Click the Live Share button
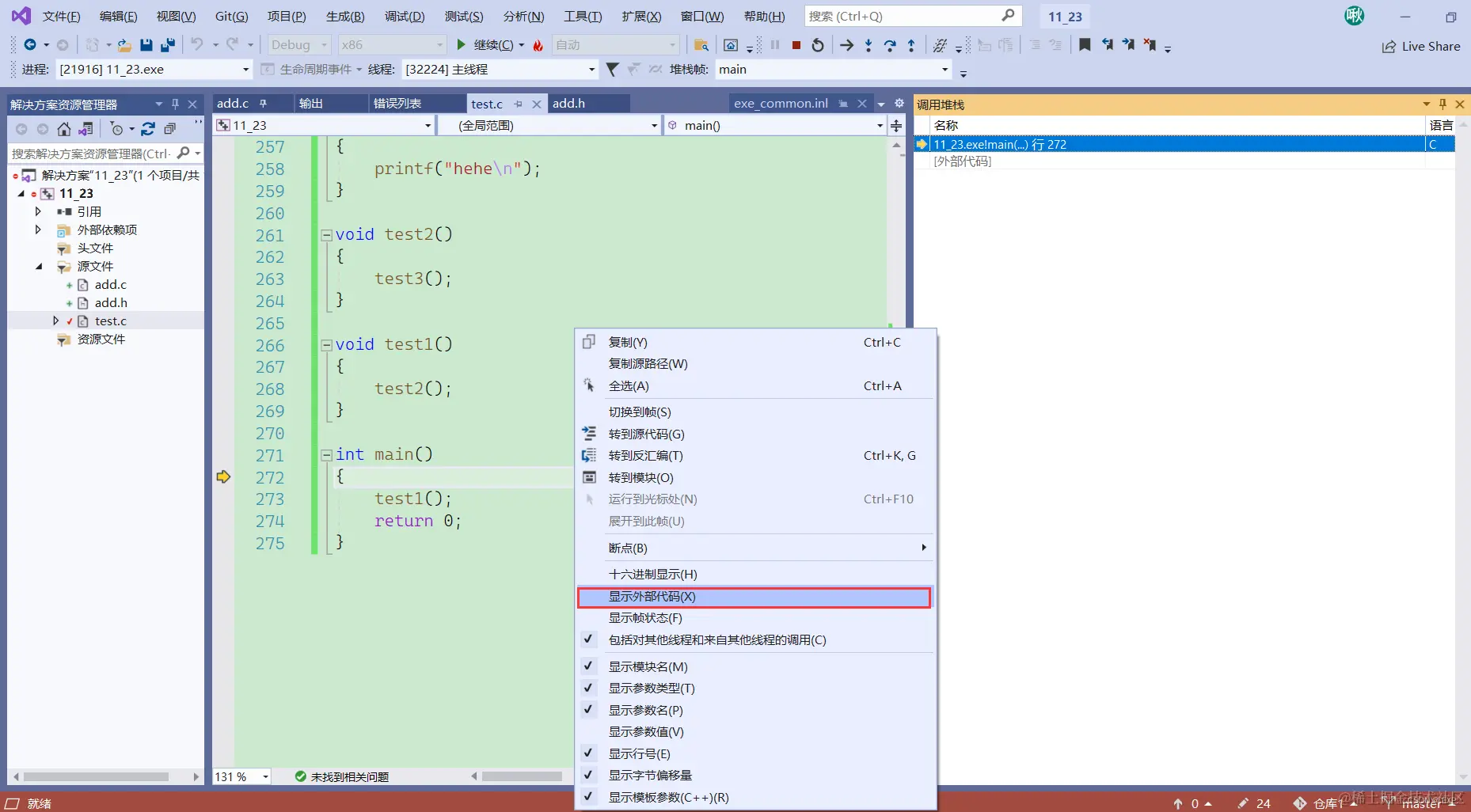The image size is (1471, 812). pyautogui.click(x=1421, y=46)
